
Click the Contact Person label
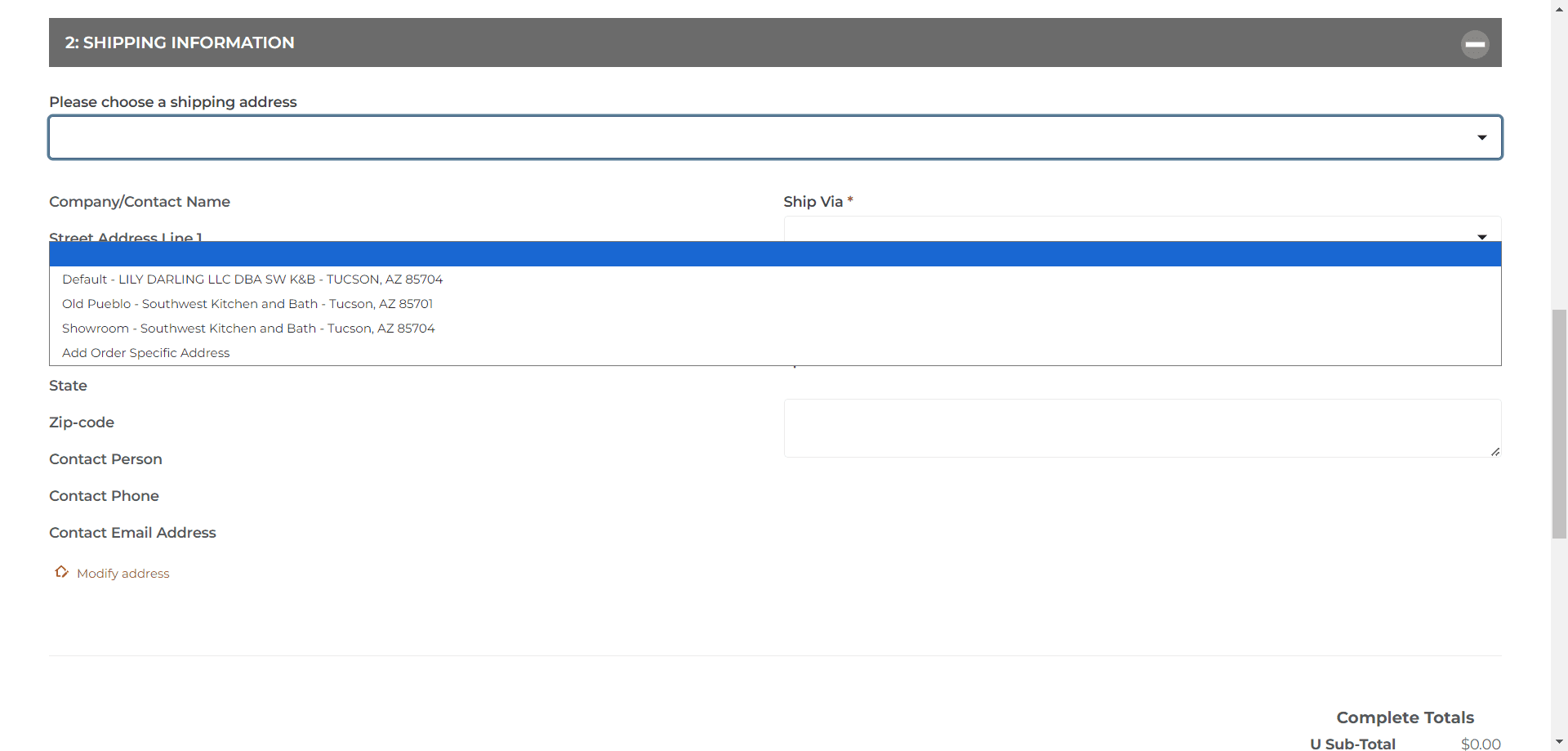click(x=105, y=459)
